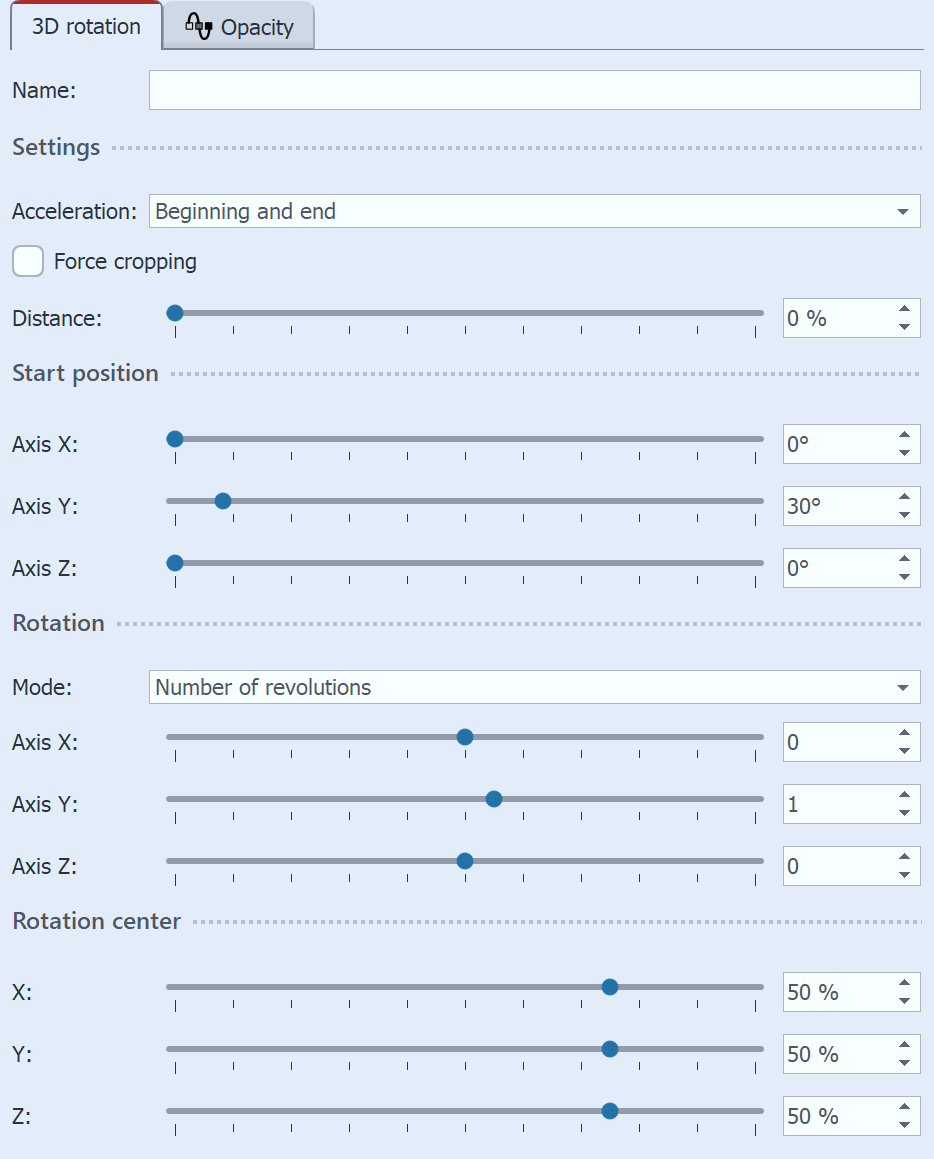Click the Axis Z start position slider handle

[175, 562]
